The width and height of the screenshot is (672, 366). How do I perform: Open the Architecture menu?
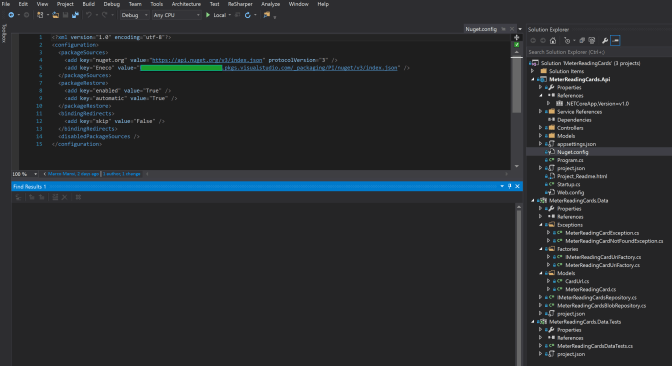point(186,4)
